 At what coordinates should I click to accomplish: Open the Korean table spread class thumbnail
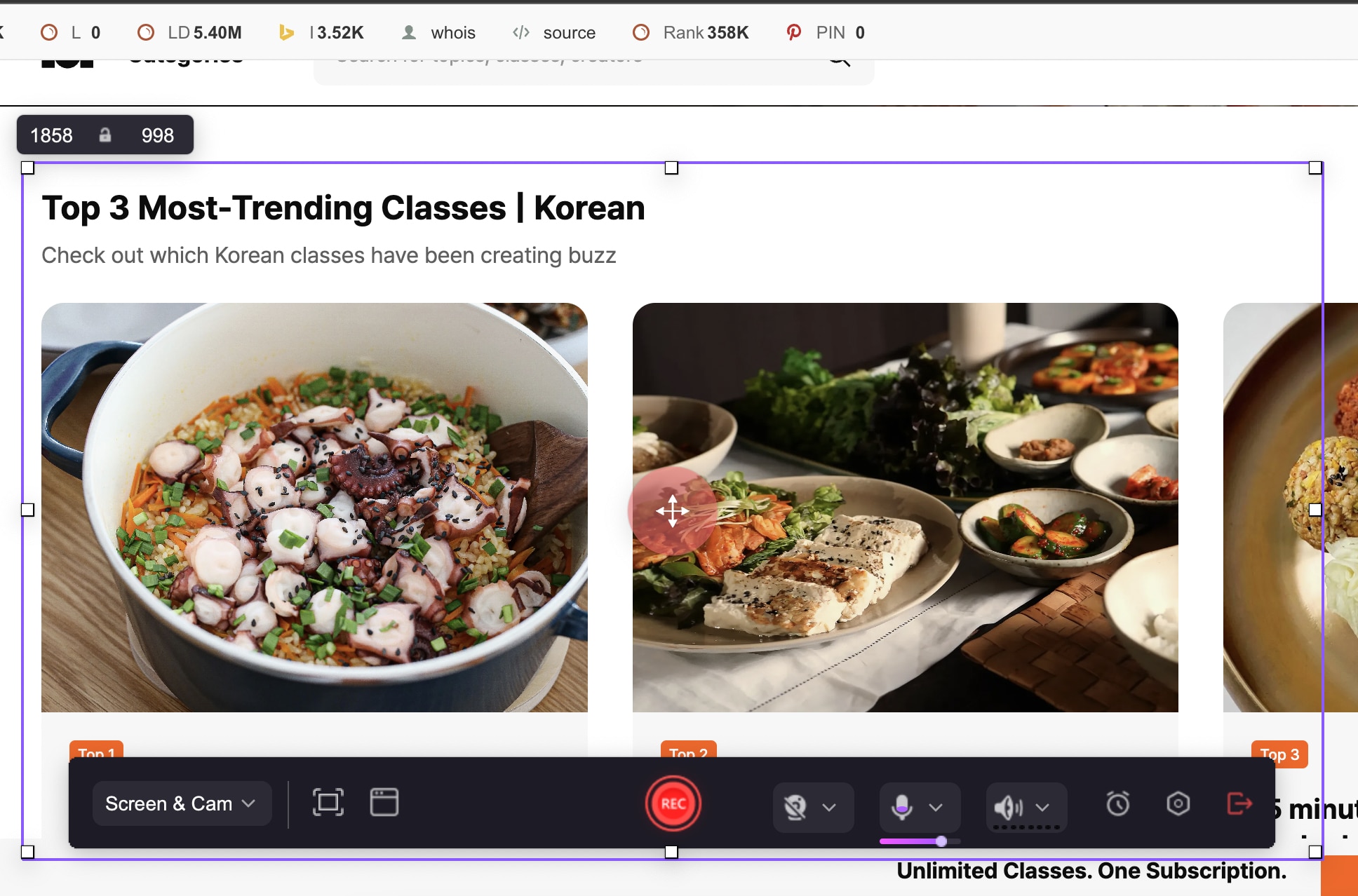[x=906, y=508]
